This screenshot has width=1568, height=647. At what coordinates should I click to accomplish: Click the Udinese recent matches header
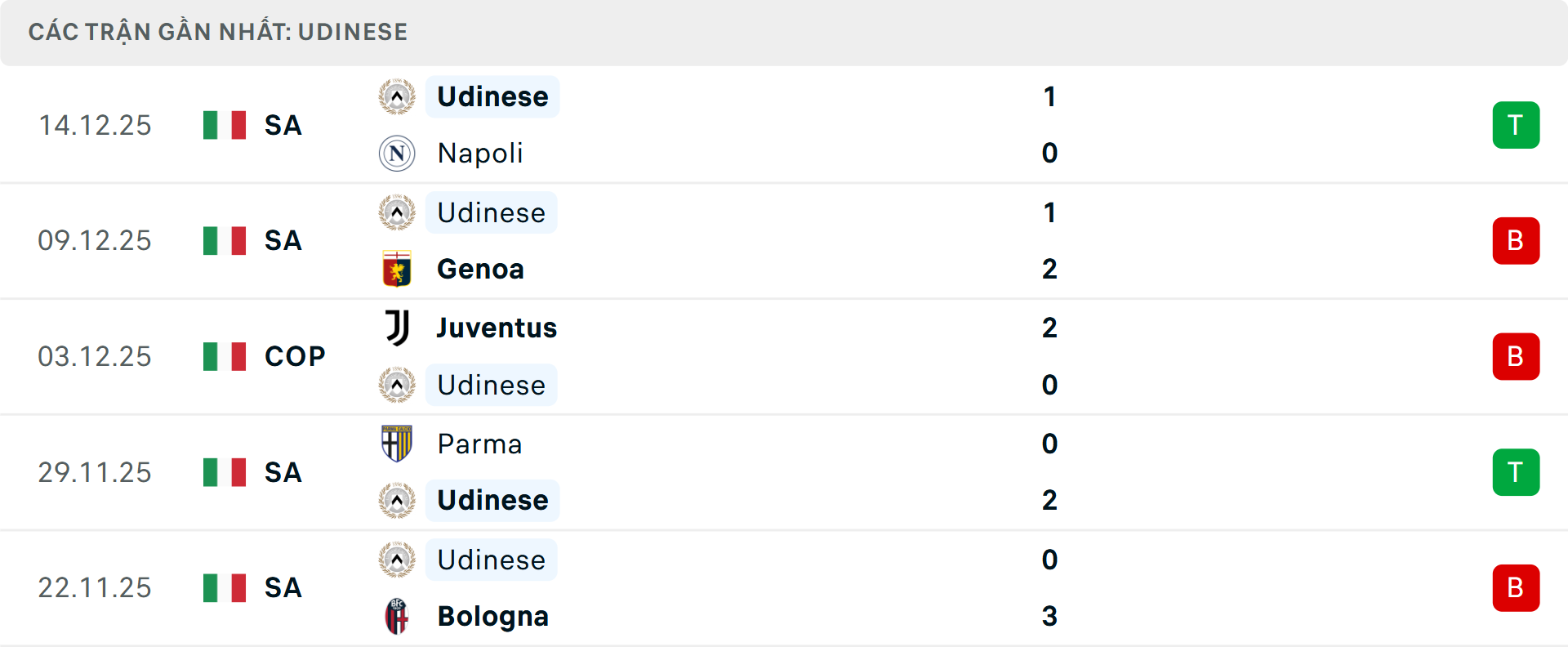click(218, 32)
